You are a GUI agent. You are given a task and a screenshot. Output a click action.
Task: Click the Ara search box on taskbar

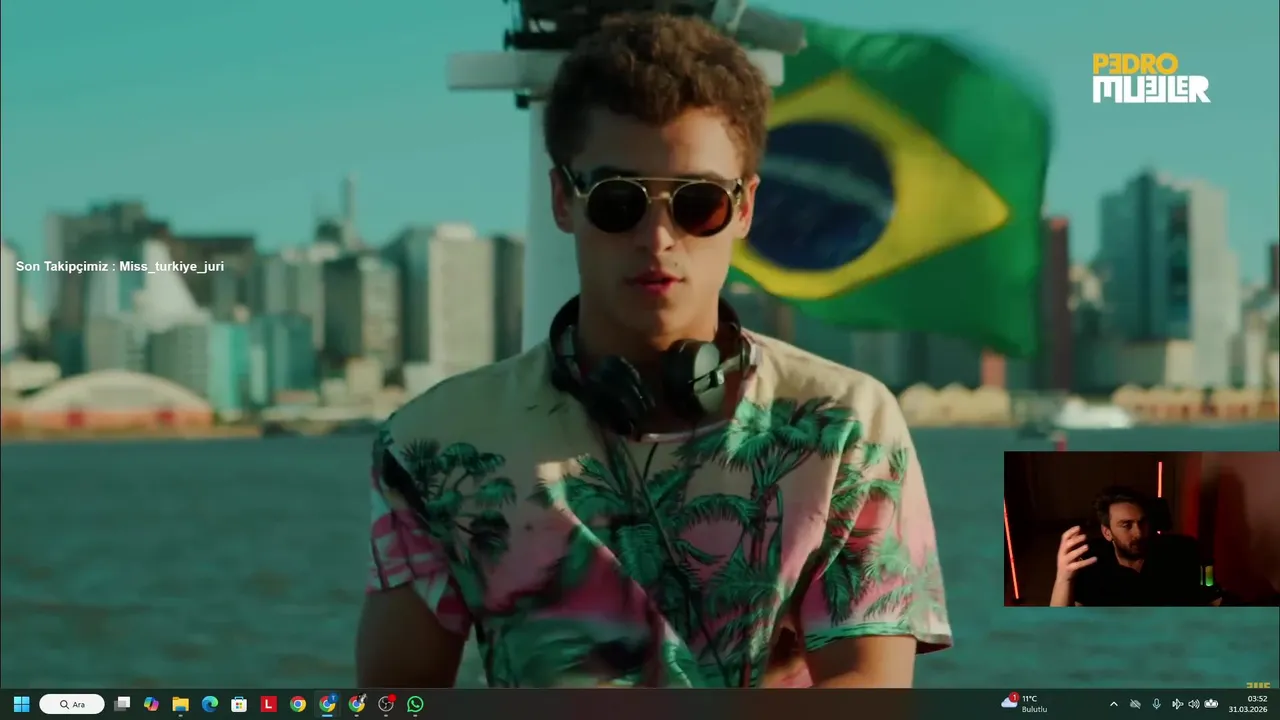tap(72, 704)
